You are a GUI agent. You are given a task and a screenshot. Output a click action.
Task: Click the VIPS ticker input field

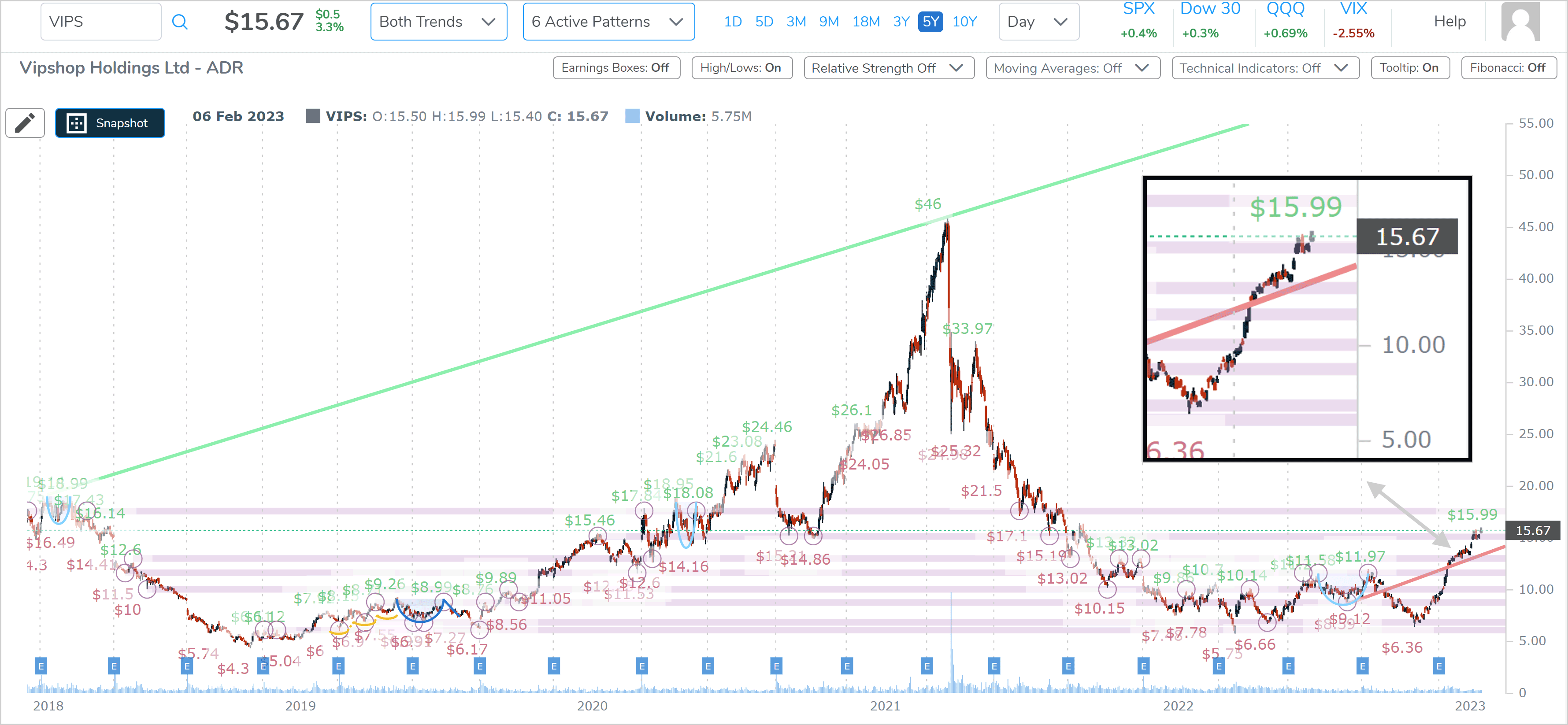101,21
